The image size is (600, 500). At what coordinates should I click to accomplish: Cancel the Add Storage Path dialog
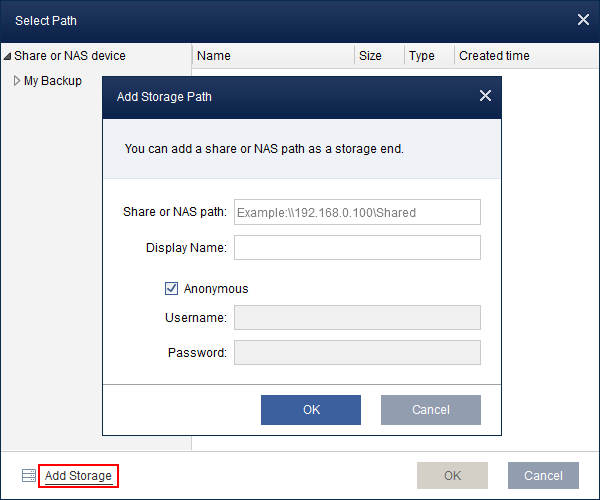pyautogui.click(x=430, y=410)
